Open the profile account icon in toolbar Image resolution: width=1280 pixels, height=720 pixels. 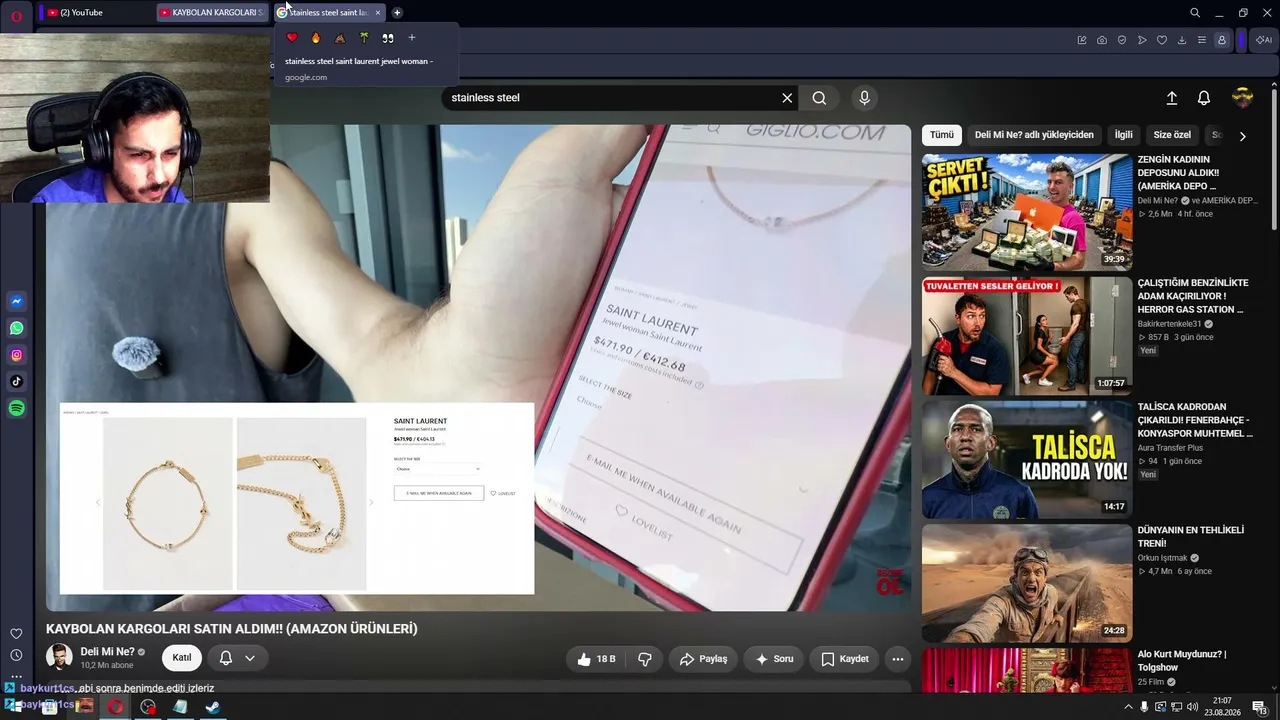1222,40
